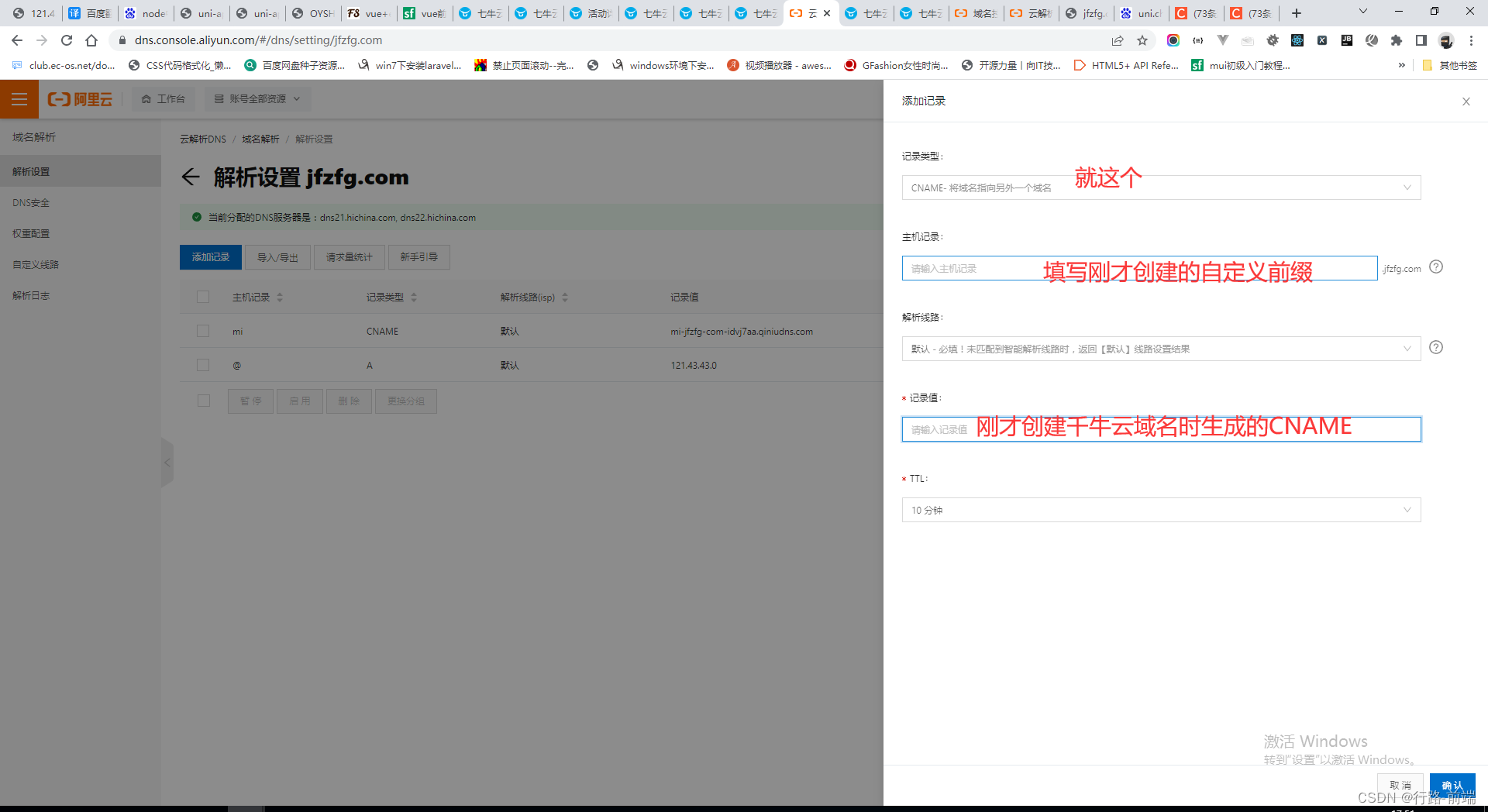The image size is (1488, 812).
Task: Open the Chrome three-dot menu
Action: (1471, 40)
